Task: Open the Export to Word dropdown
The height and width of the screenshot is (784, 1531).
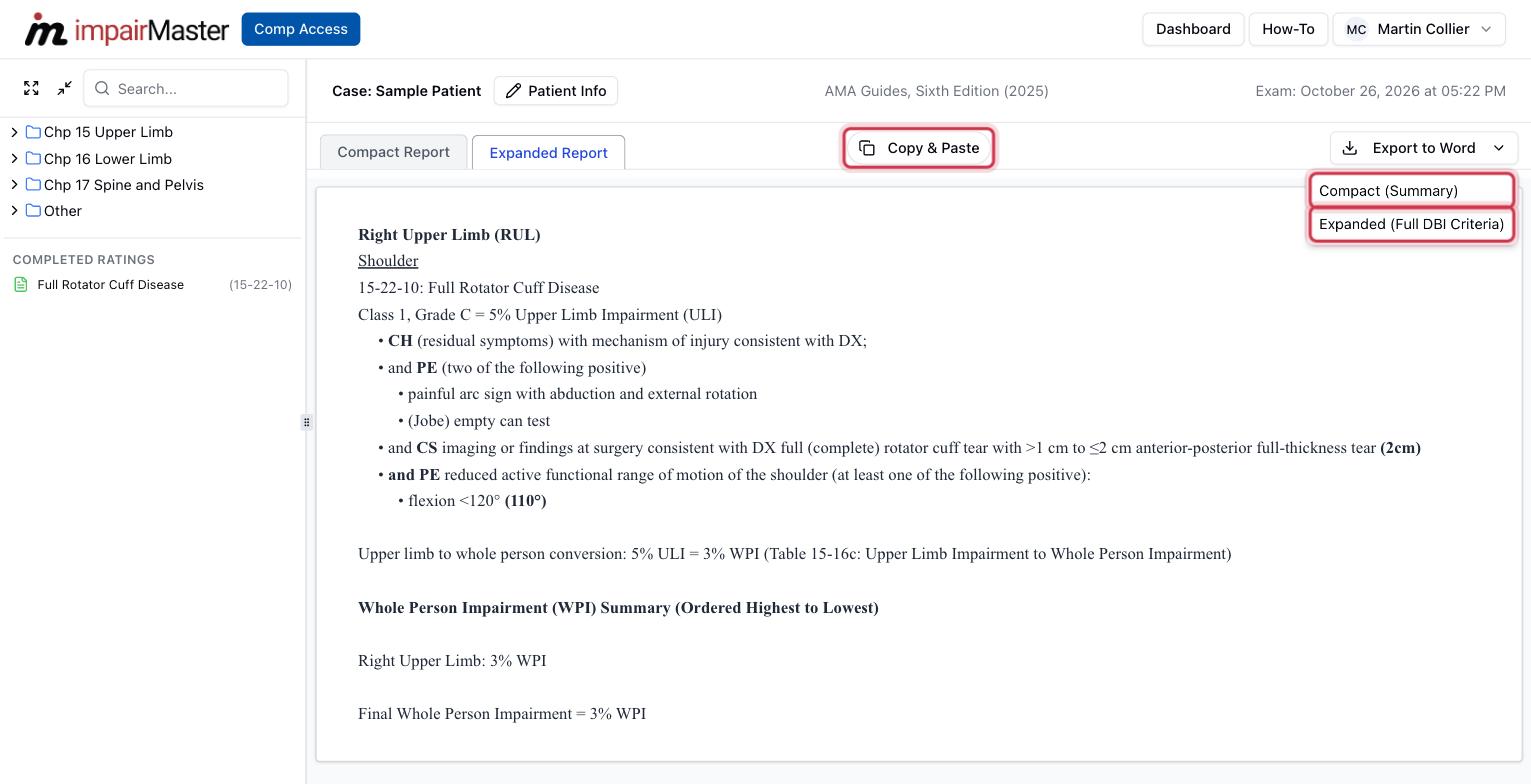Action: 1424,148
